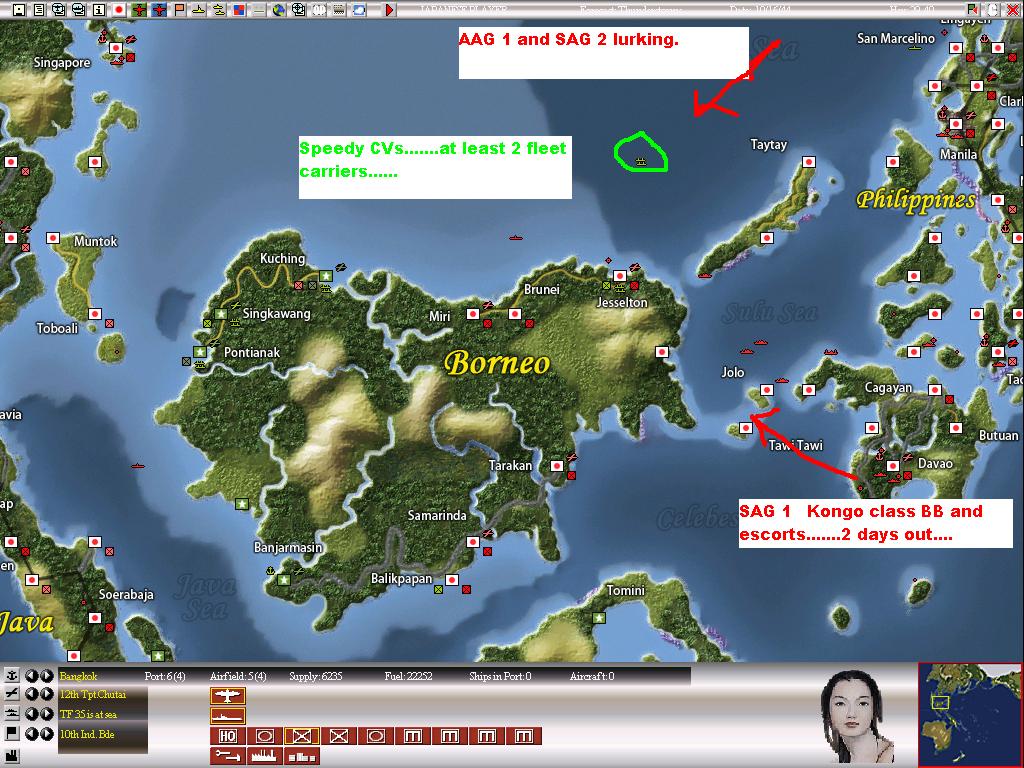Go to next land unit after 10th Ind. Bde
The width and height of the screenshot is (1024, 768).
(46, 733)
